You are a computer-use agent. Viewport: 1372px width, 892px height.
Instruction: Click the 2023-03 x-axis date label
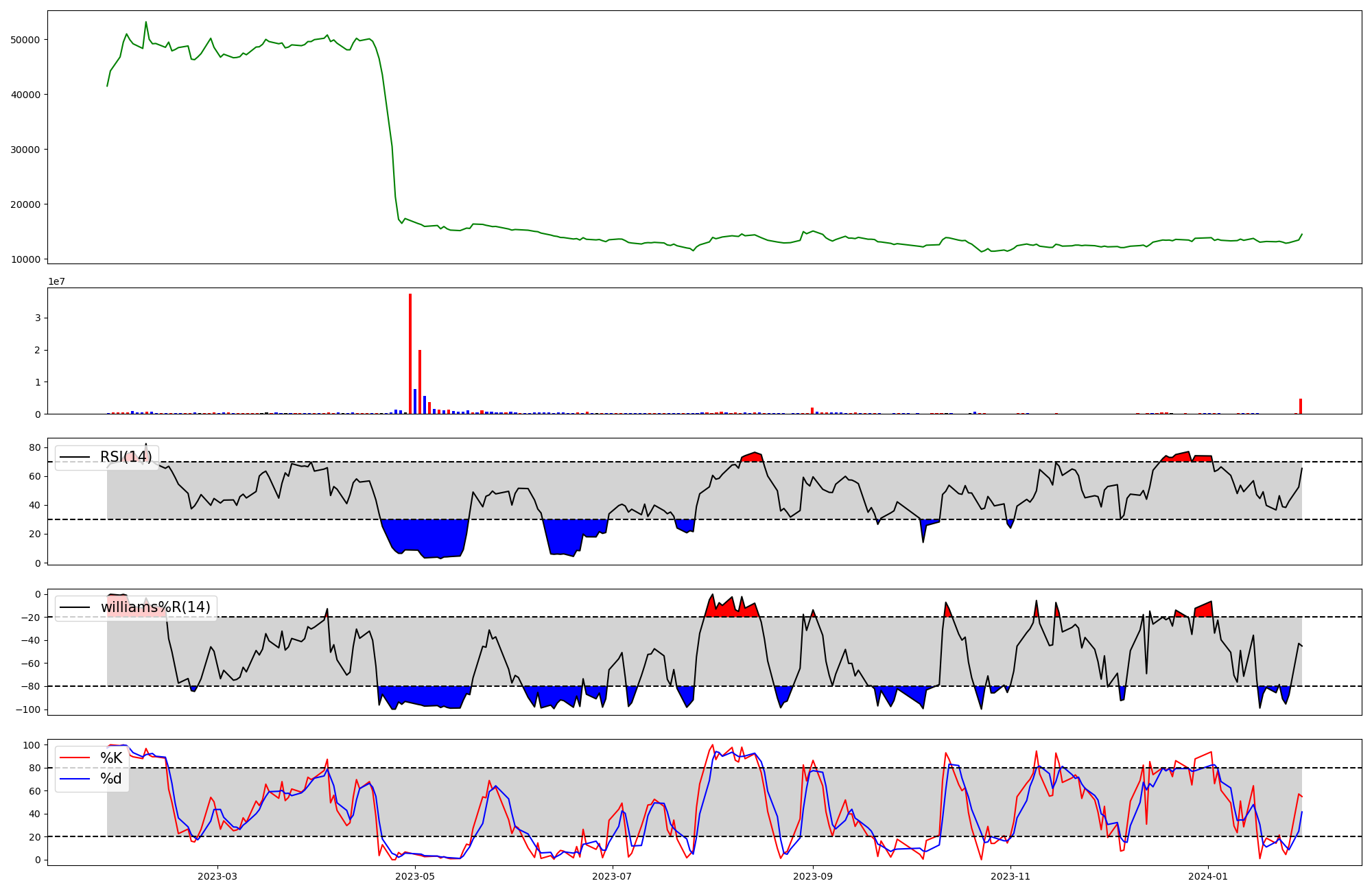tap(217, 876)
